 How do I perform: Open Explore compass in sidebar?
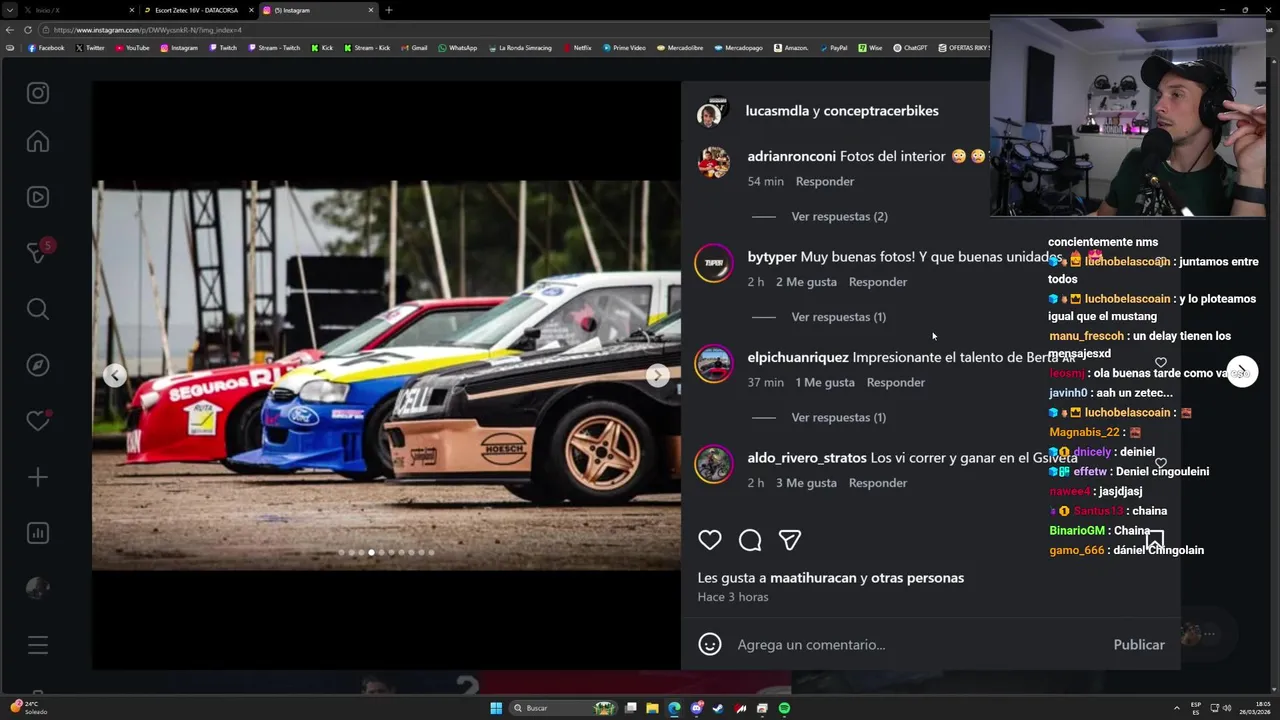38,365
